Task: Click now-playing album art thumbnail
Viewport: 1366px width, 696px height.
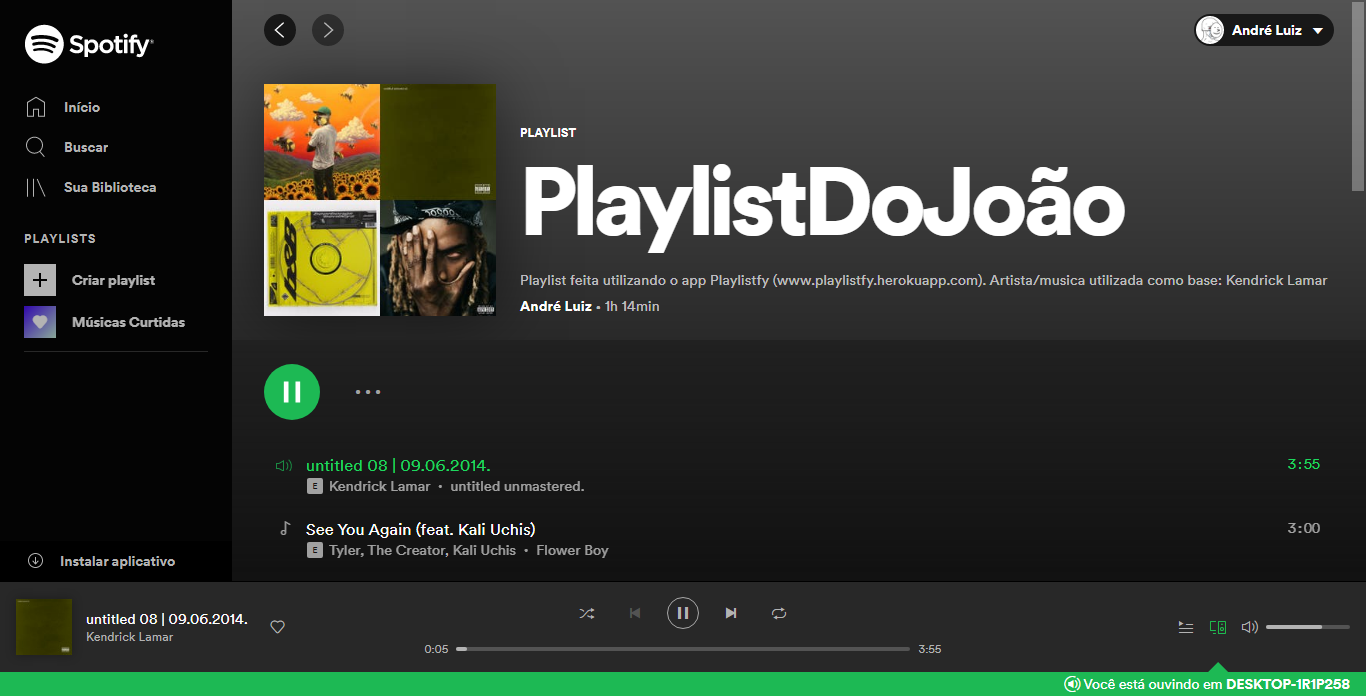Action: point(44,627)
